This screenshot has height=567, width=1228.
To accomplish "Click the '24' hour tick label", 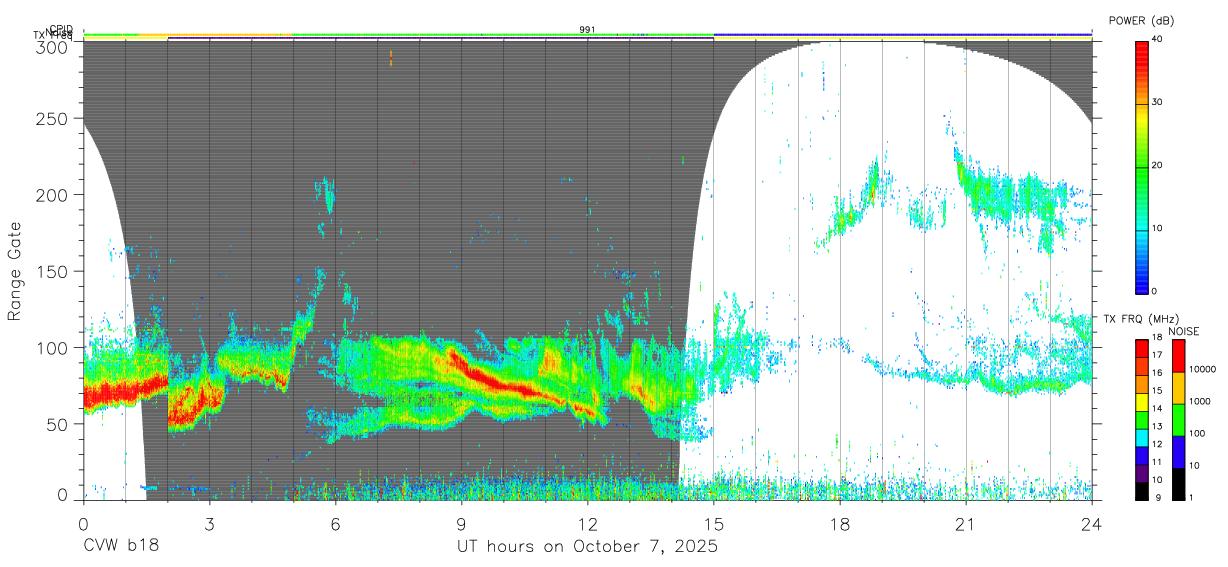I will [1091, 524].
